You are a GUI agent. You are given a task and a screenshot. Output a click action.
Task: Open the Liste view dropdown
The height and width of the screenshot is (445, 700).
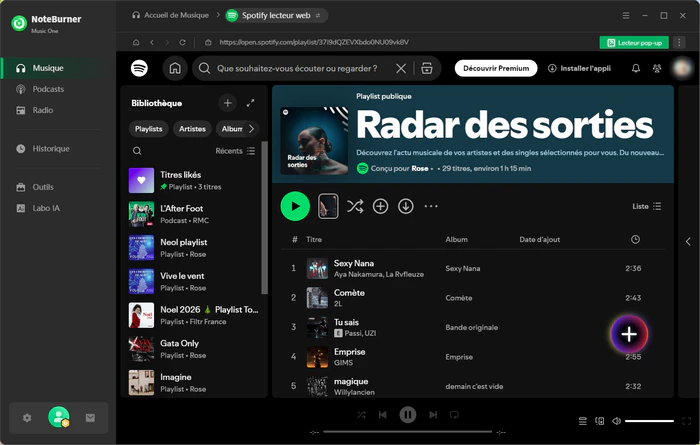[x=646, y=206]
